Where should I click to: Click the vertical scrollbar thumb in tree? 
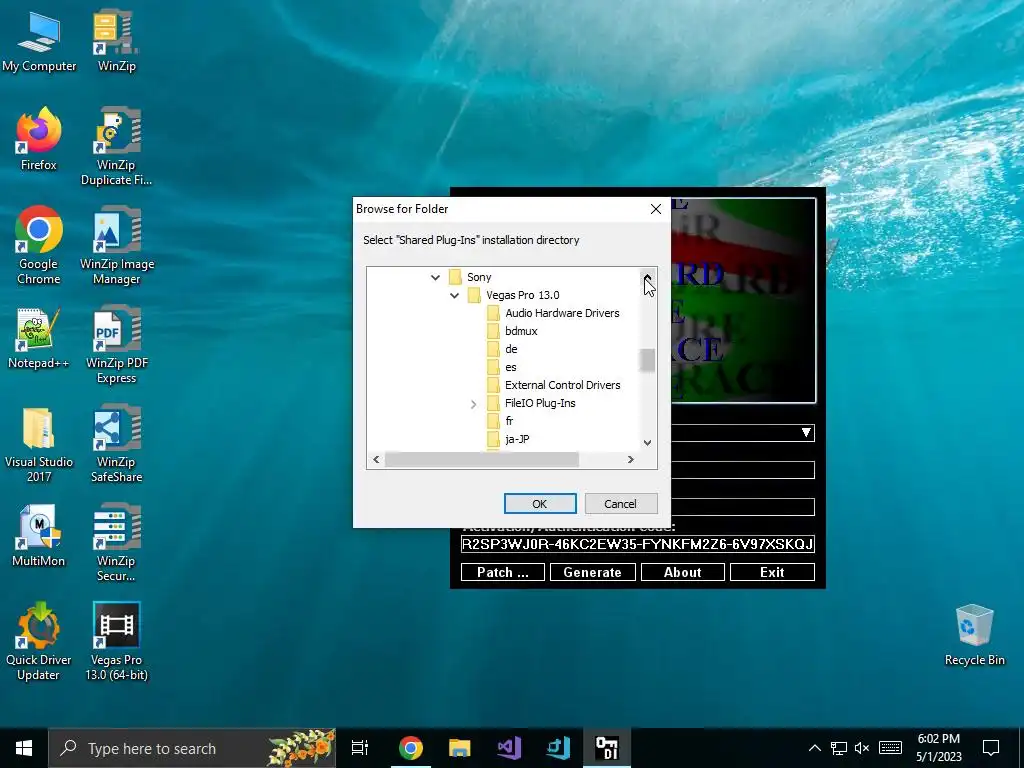647,360
